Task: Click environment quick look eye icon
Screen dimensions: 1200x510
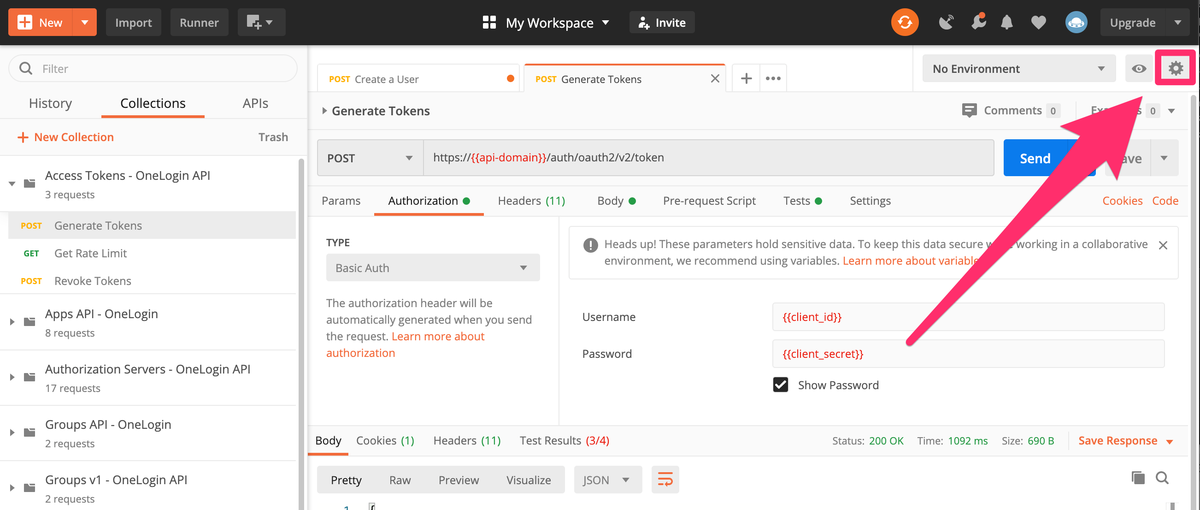Action: click(x=1138, y=69)
